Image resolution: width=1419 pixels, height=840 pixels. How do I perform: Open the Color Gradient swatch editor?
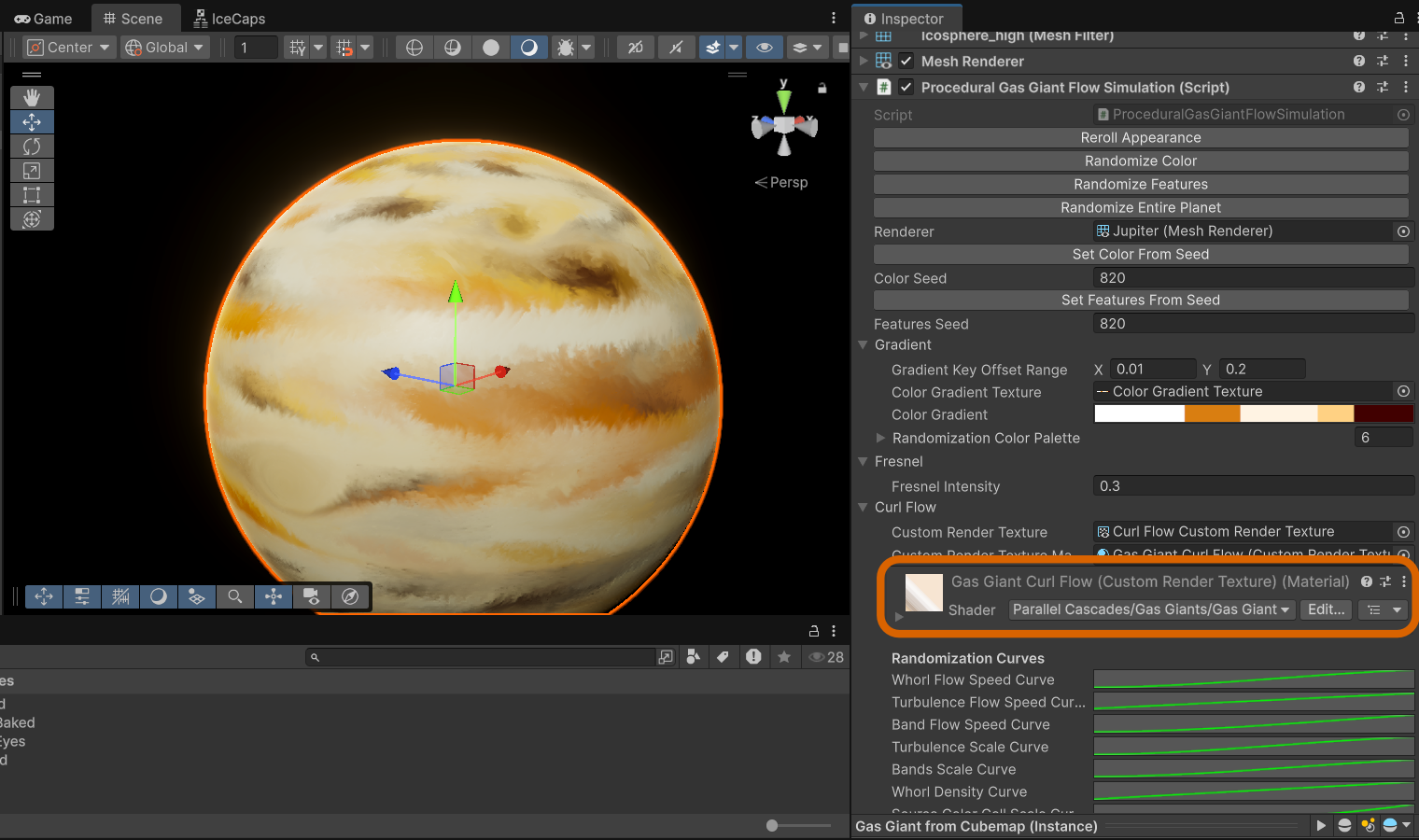point(1253,414)
